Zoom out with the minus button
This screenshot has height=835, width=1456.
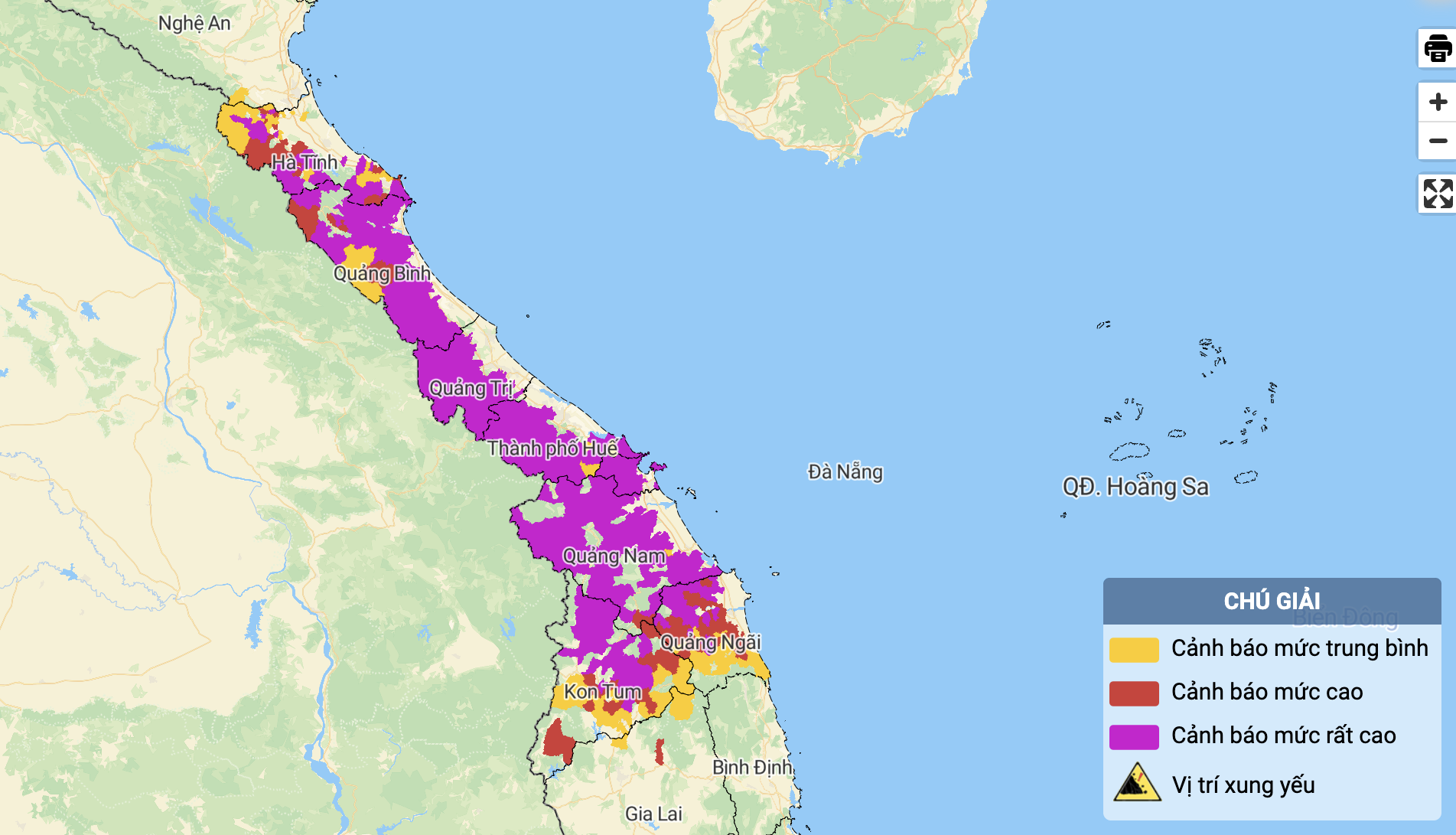point(1438,141)
